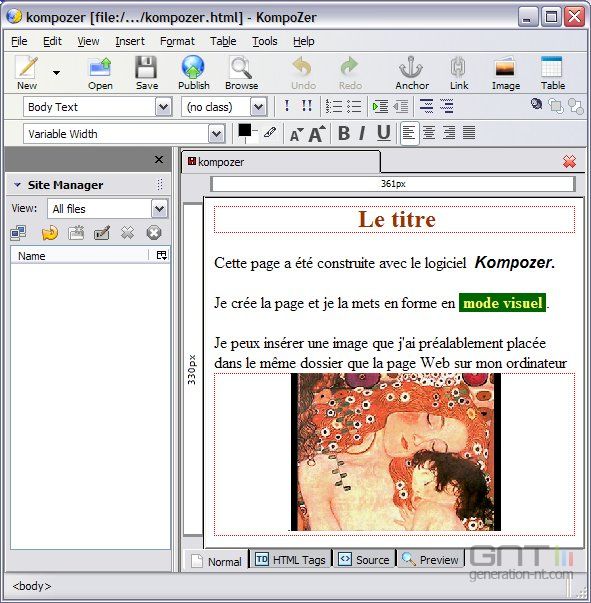Insert Image using toolbar icon
Screen dimensions: 591x603
pos(506,73)
